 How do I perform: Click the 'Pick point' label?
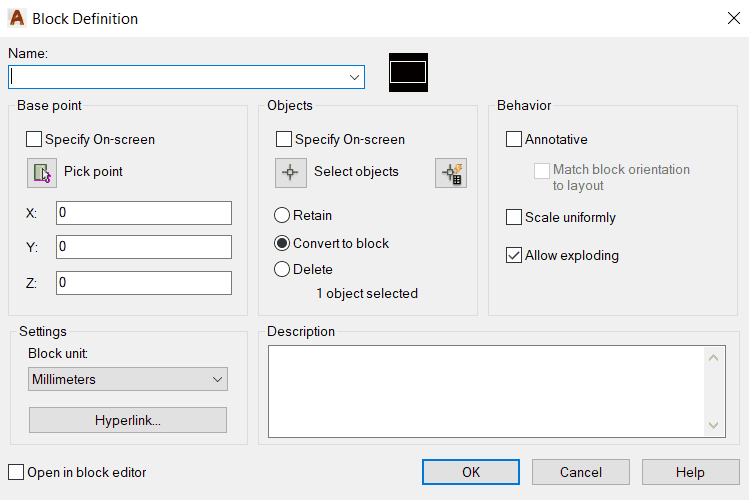(x=93, y=171)
